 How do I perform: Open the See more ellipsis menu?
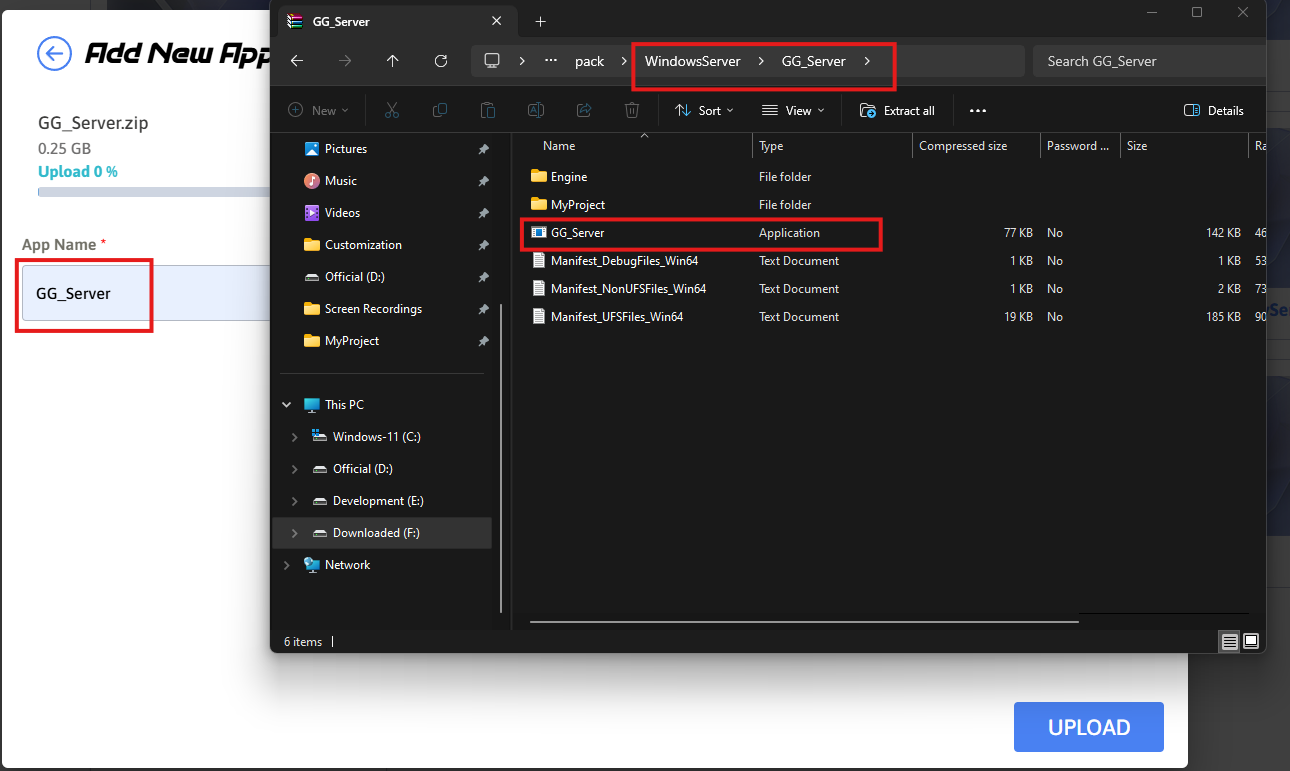978,110
